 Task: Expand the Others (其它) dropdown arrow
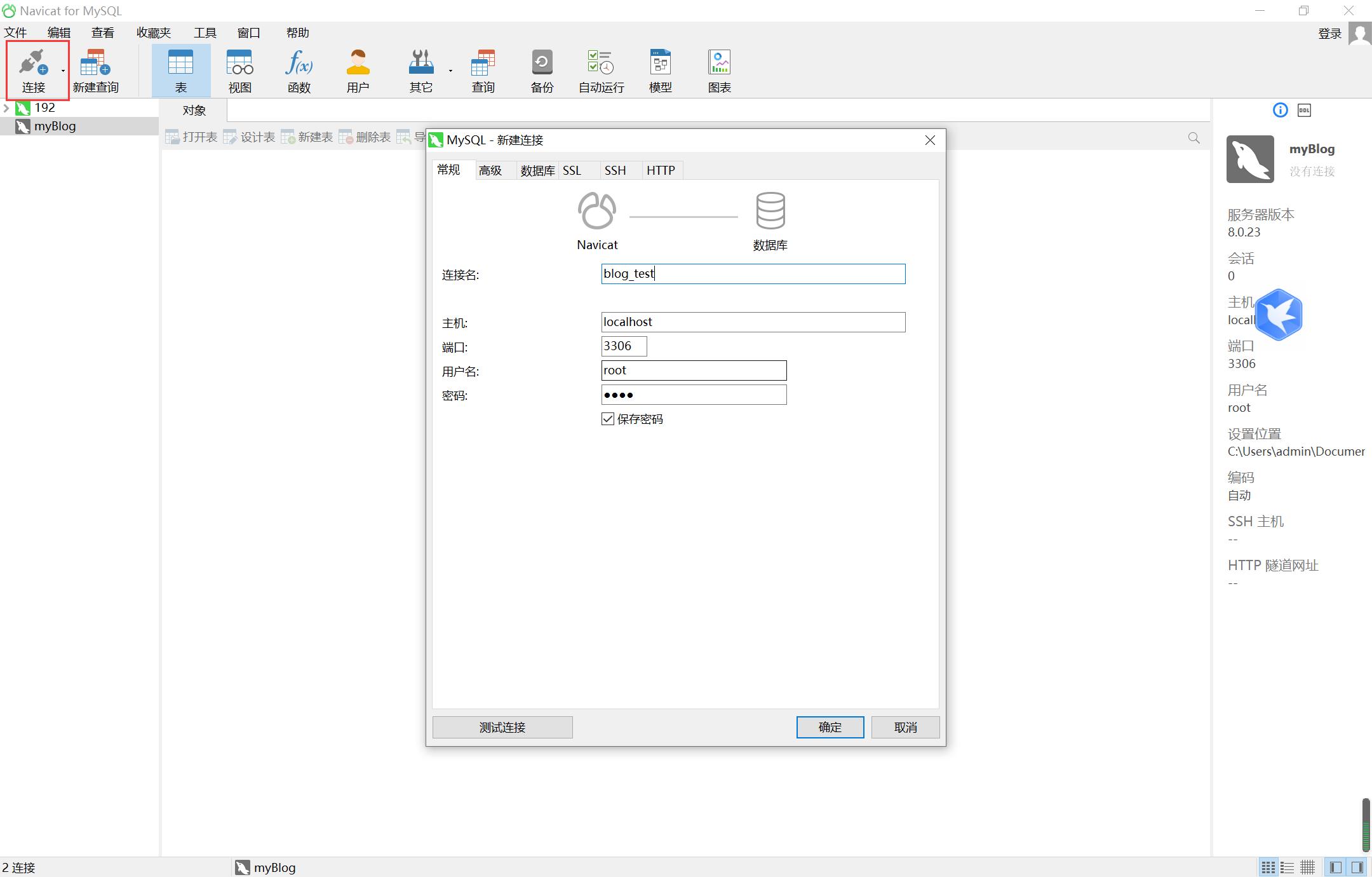coord(450,71)
